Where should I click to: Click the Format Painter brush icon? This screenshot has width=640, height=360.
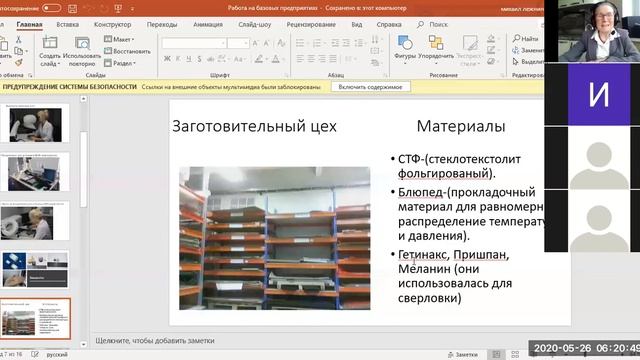[x=19, y=62]
